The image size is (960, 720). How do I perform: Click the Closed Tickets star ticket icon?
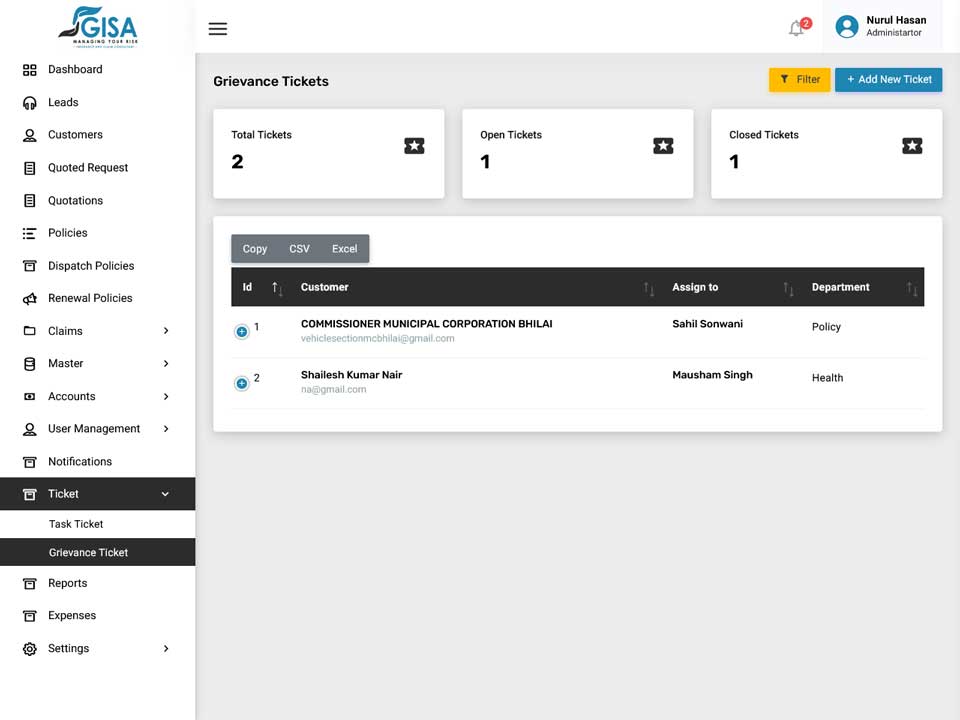coord(912,146)
